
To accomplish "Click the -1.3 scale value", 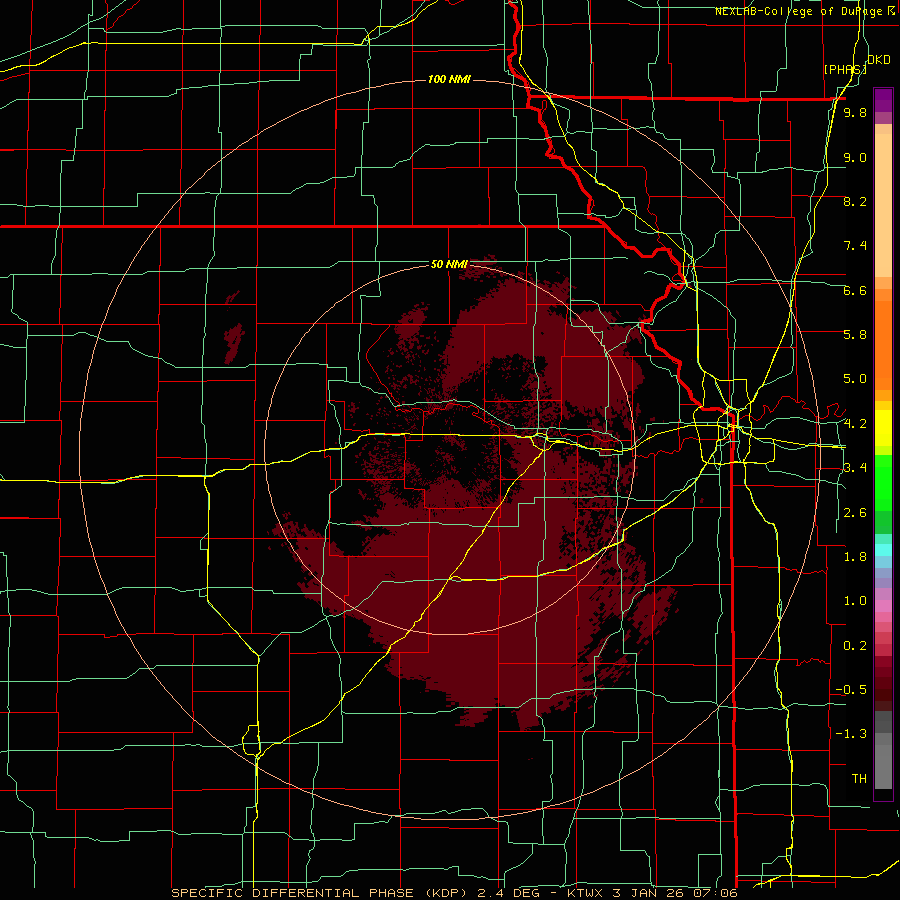I will click(851, 734).
